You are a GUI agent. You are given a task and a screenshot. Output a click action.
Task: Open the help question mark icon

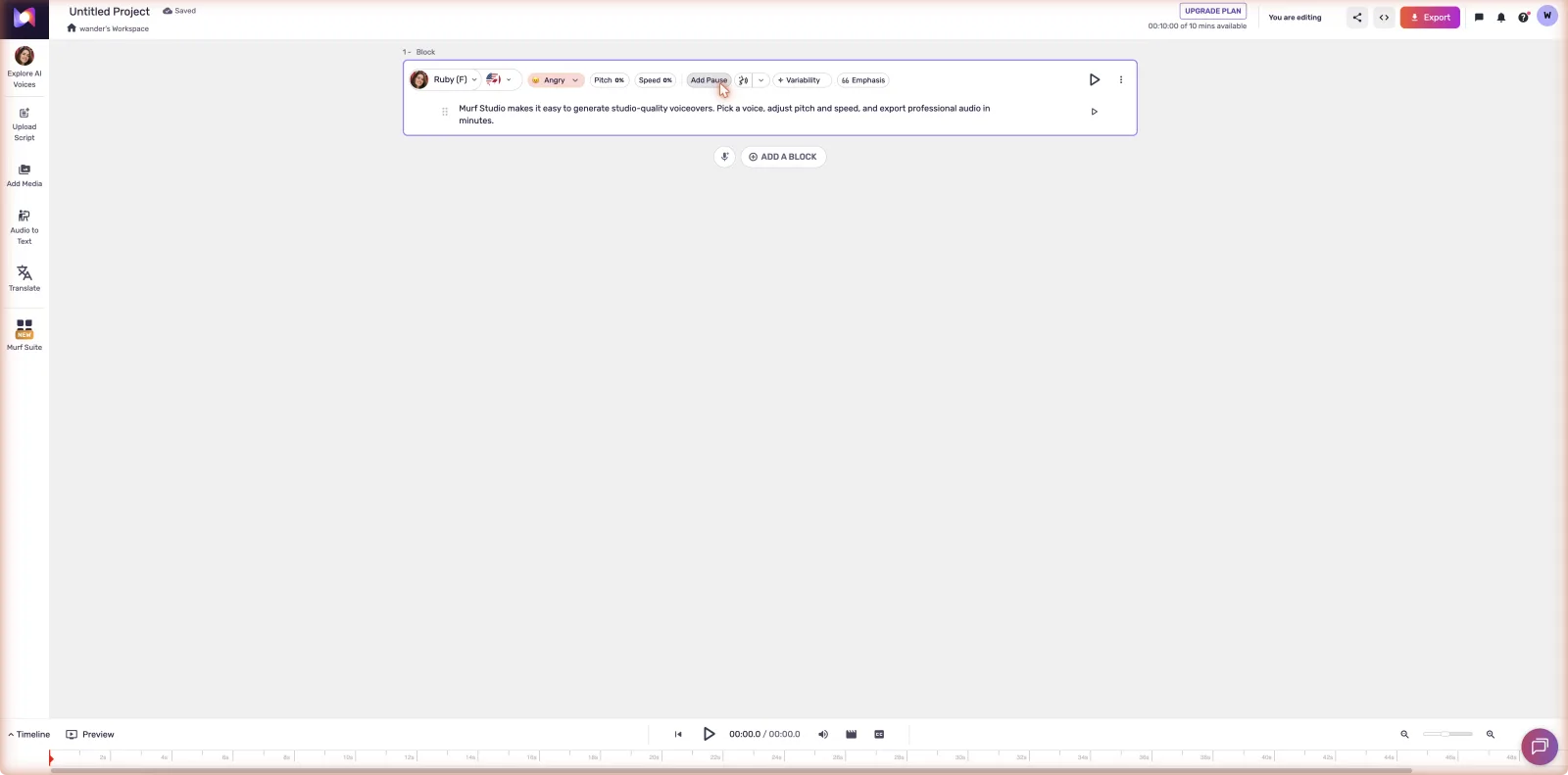pyautogui.click(x=1523, y=18)
